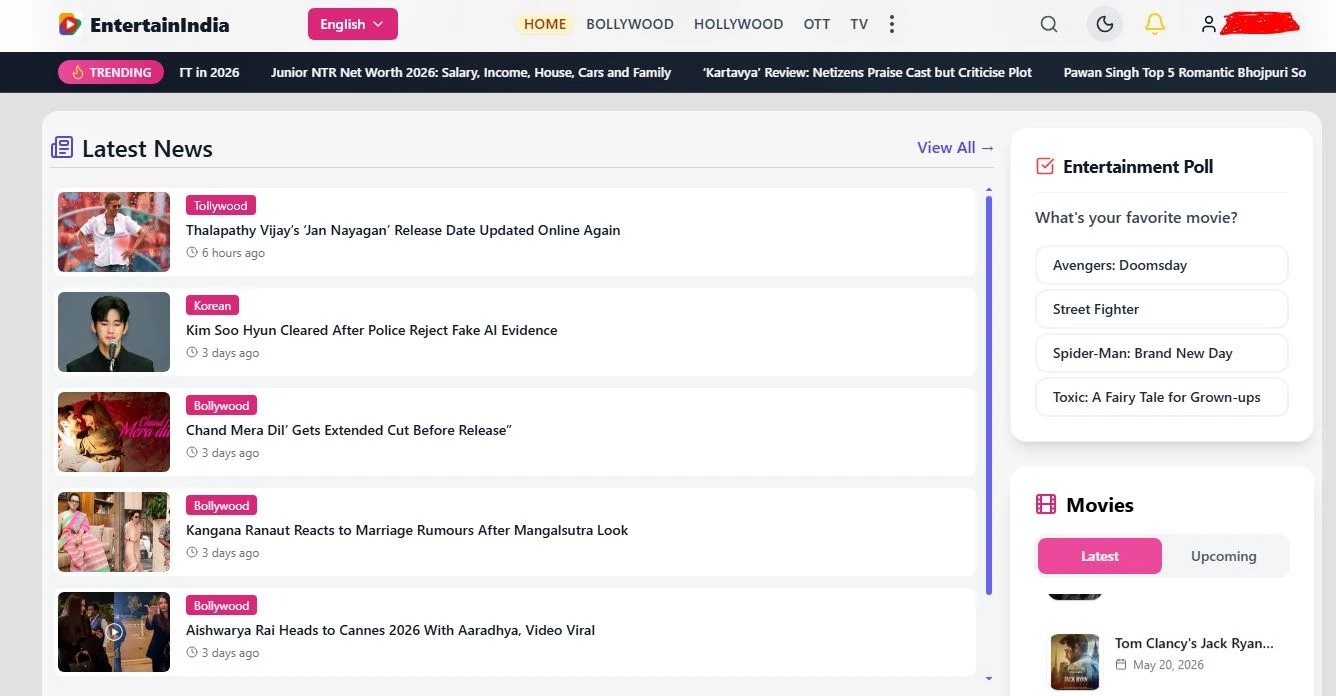Screen dimensions: 1336x696
Task: Click calendar icon next to May 20, 2026
Action: click(1121, 664)
